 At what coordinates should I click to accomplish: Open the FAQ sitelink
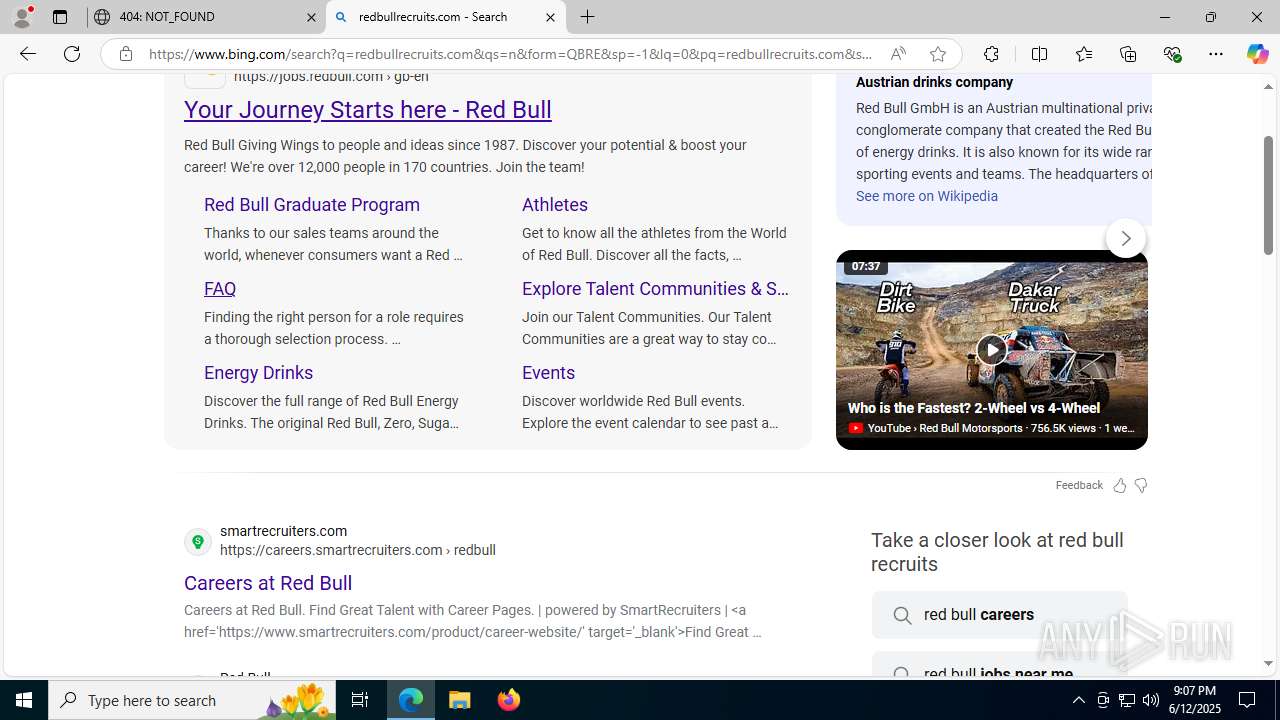[220, 288]
